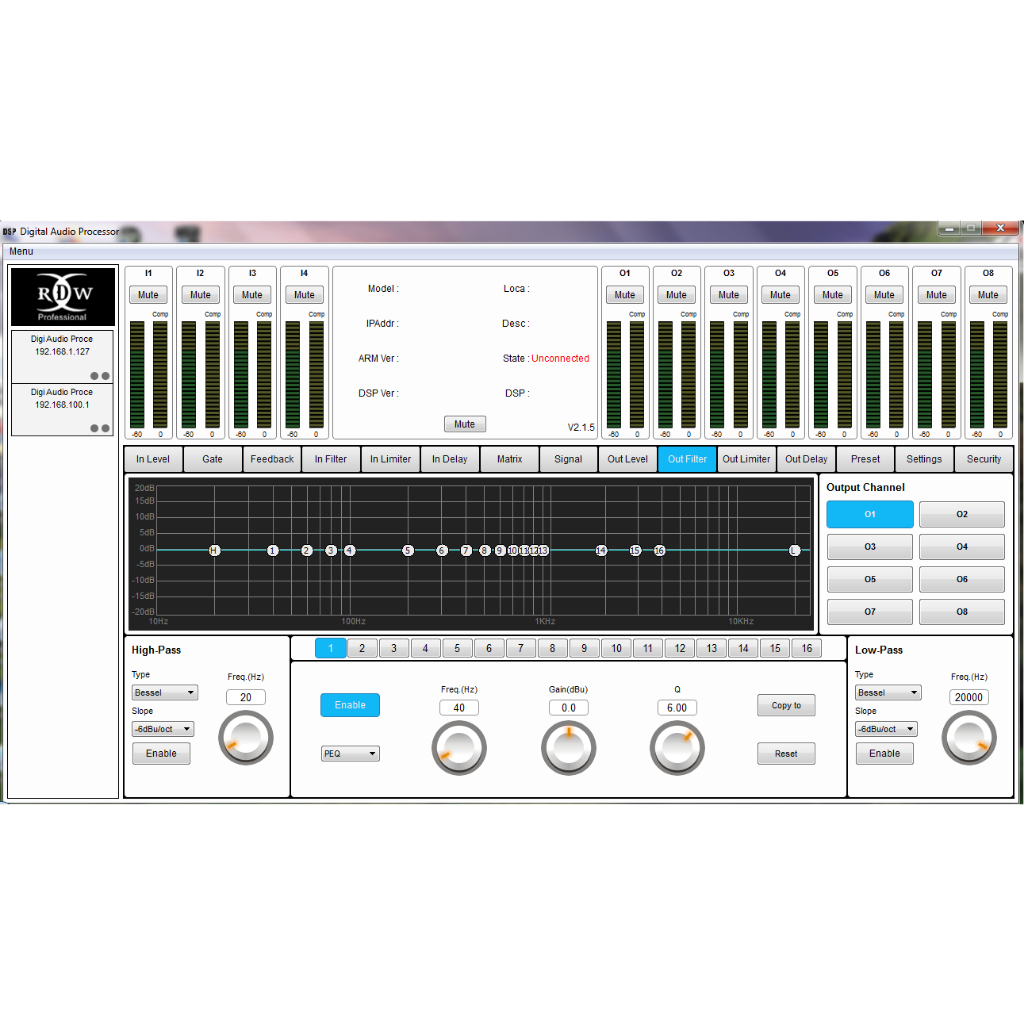The height and width of the screenshot is (1024, 1024).
Task: Select device 192.168.100.1 in list
Action: point(62,409)
